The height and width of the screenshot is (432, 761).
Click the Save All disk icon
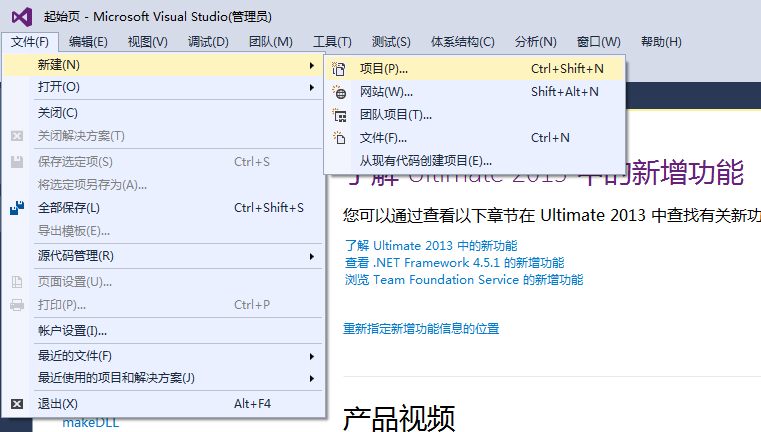coord(17,208)
